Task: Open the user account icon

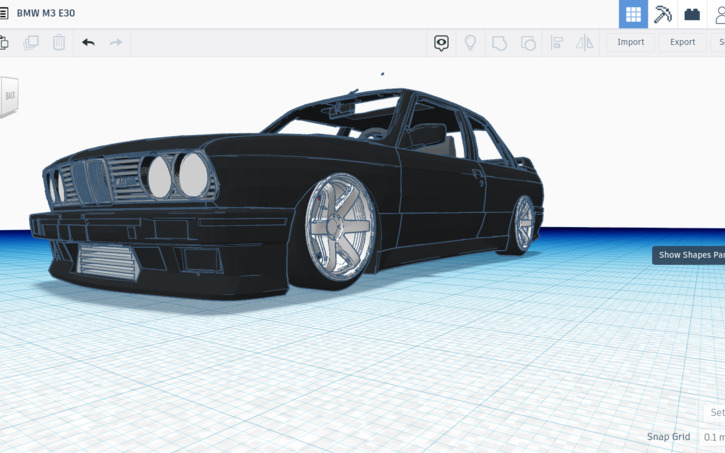Action: coord(719,14)
